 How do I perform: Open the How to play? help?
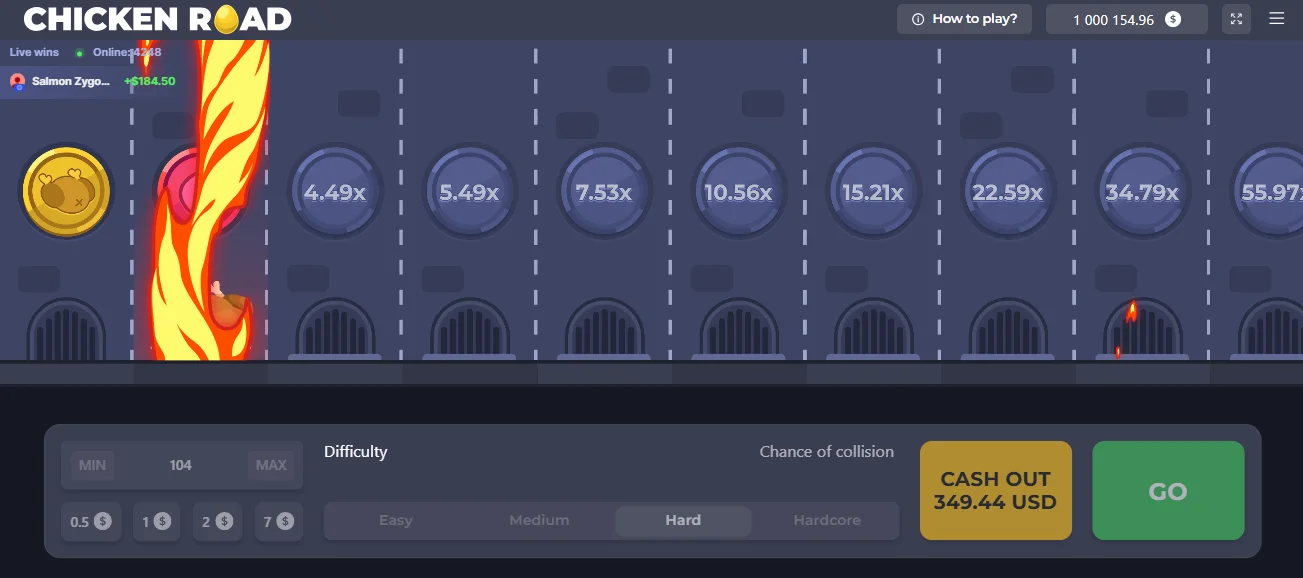(x=964, y=19)
